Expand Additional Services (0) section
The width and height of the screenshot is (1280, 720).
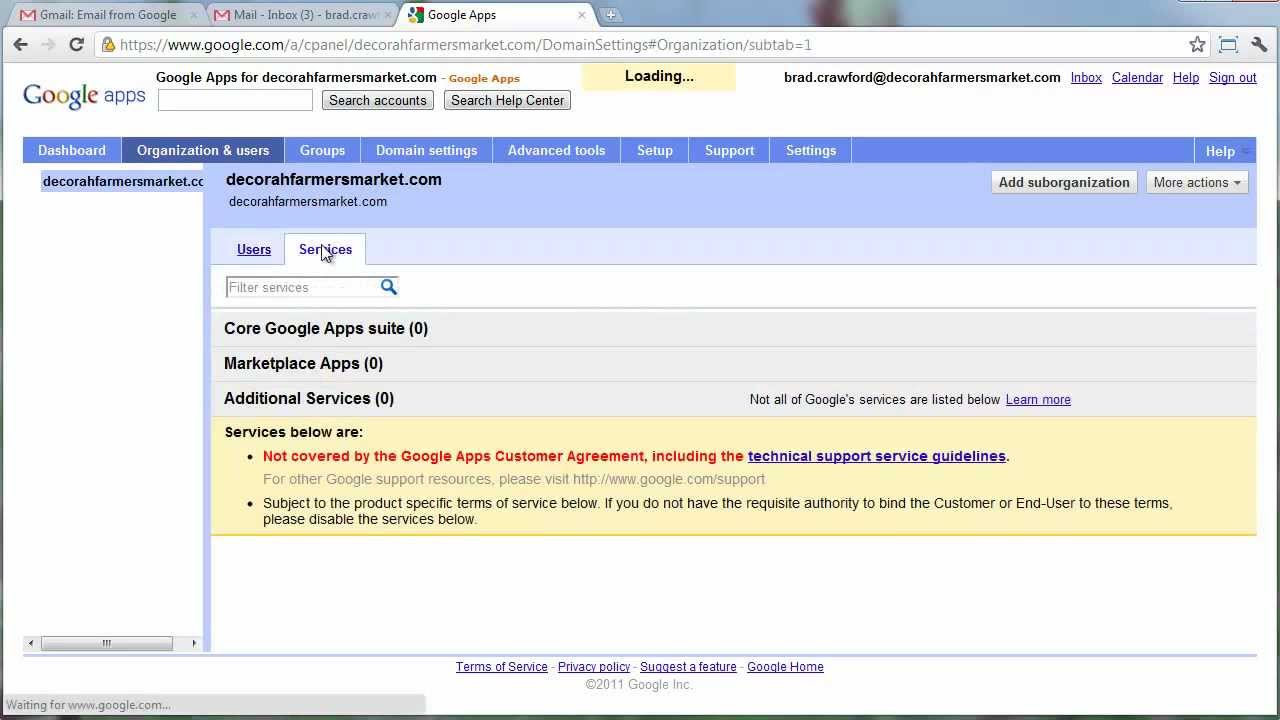[309, 398]
